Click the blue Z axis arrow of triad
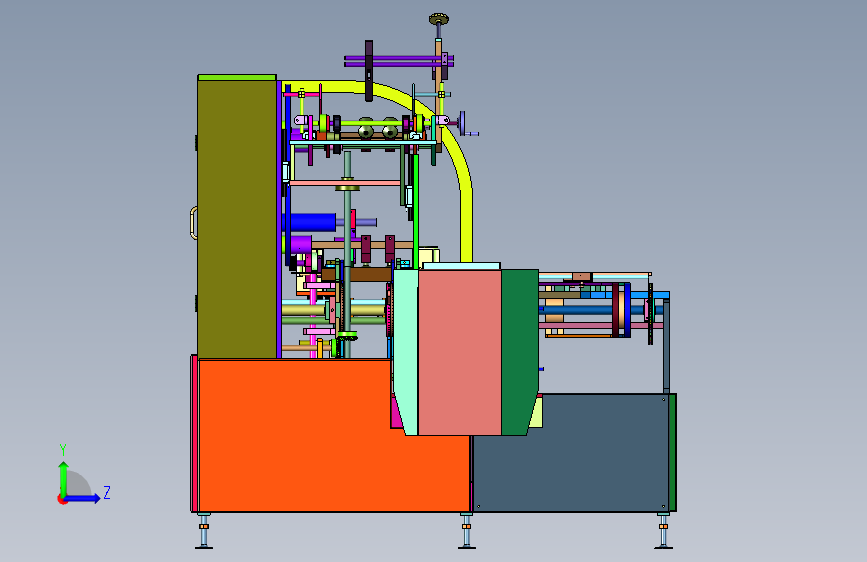 83,498
